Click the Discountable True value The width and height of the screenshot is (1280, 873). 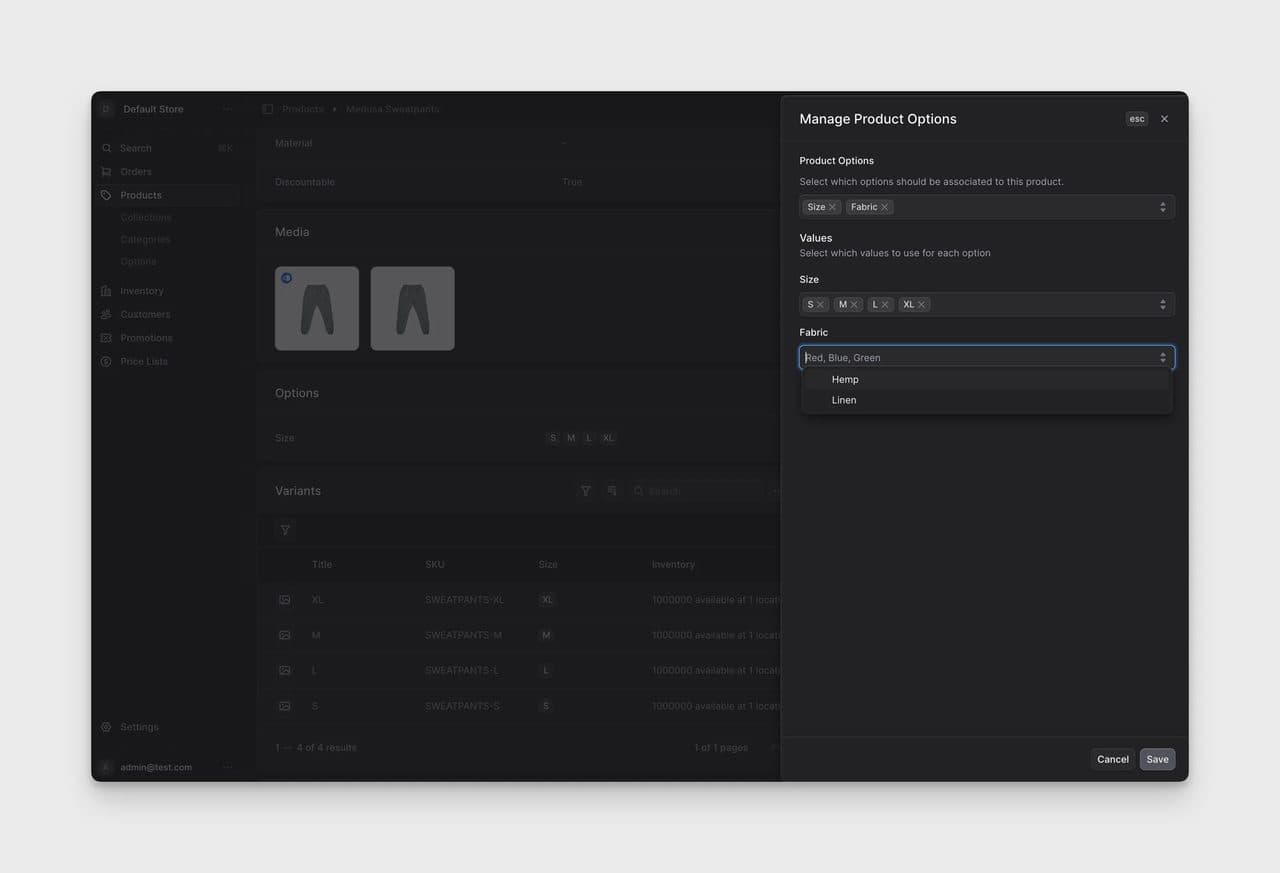click(x=572, y=182)
